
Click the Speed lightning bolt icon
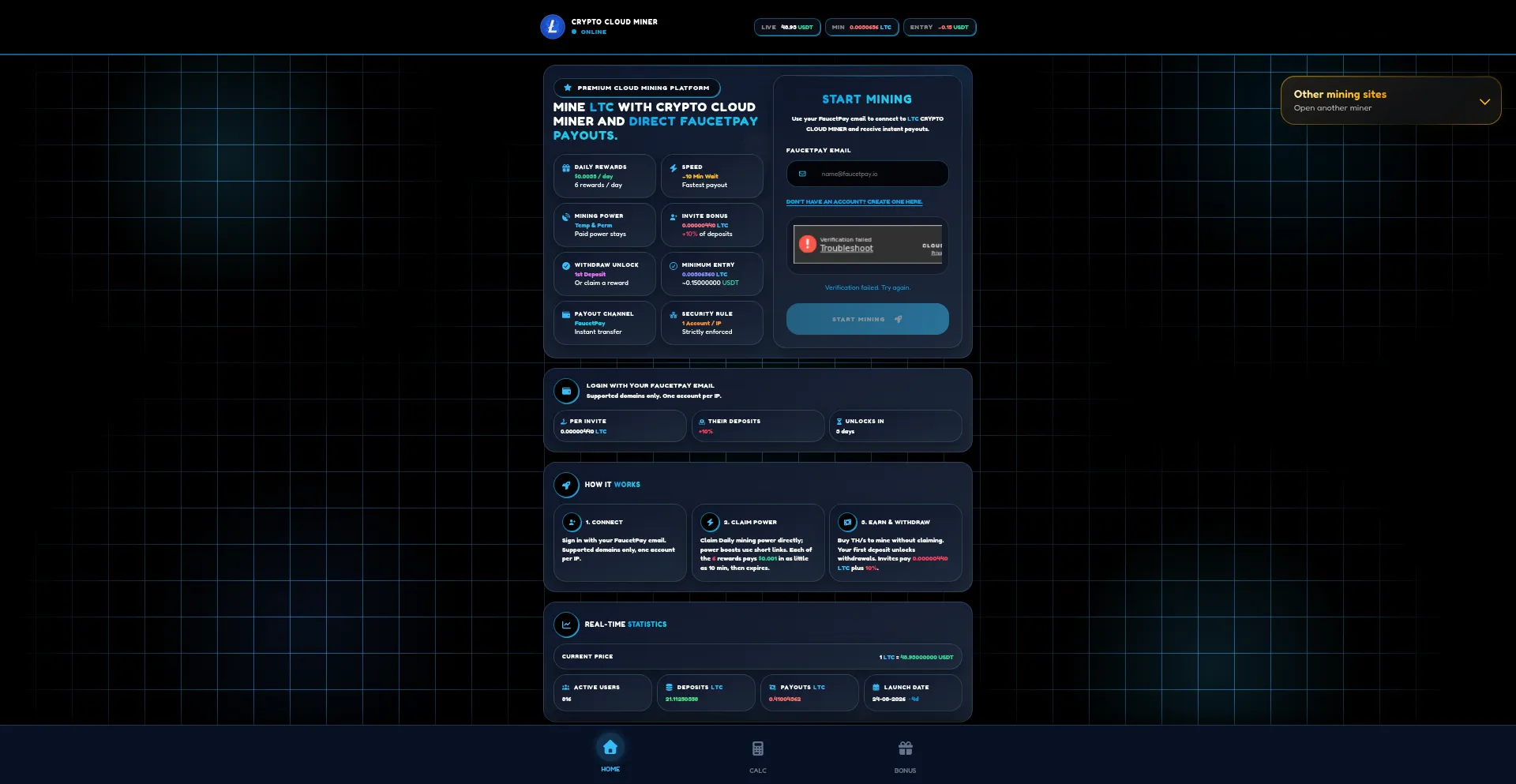tap(674, 168)
